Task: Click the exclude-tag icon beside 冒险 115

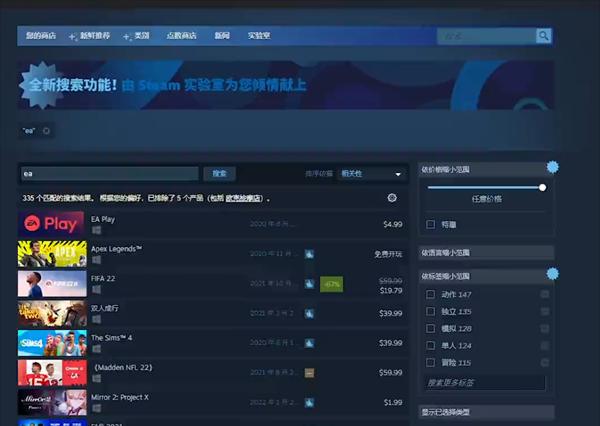Action: click(545, 362)
